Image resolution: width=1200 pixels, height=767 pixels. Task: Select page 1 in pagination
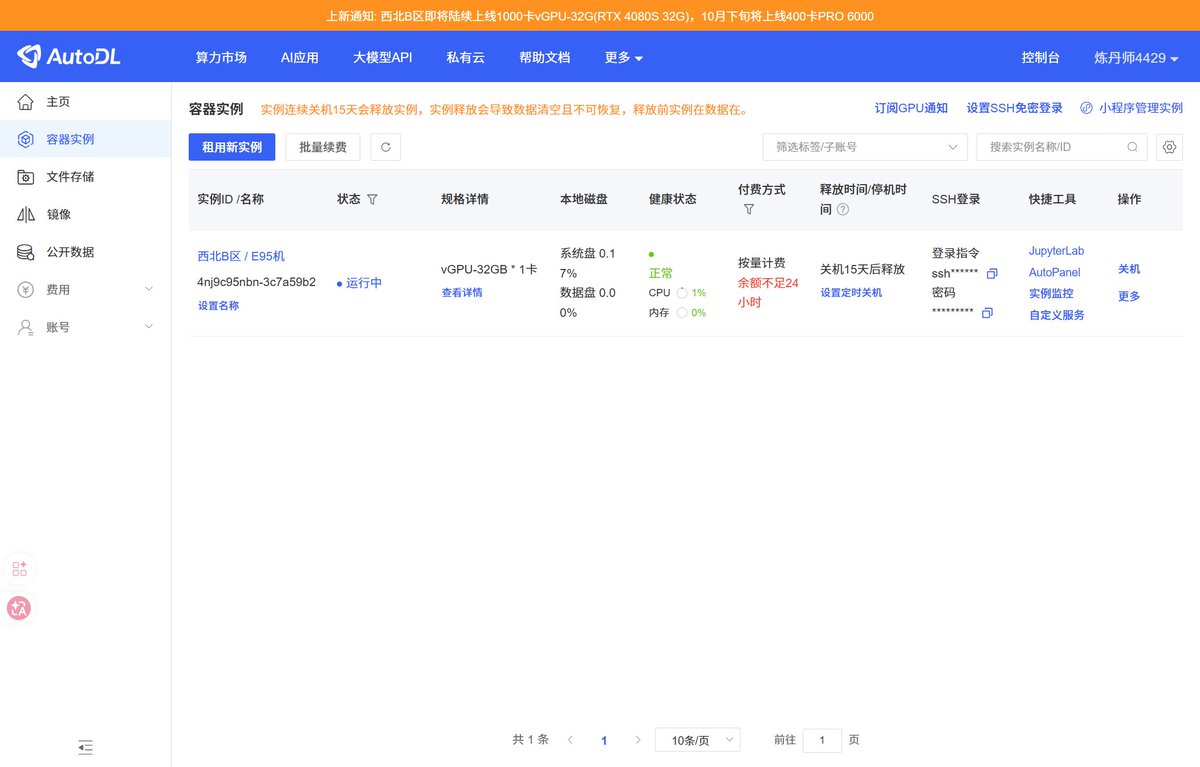pyautogui.click(x=604, y=741)
